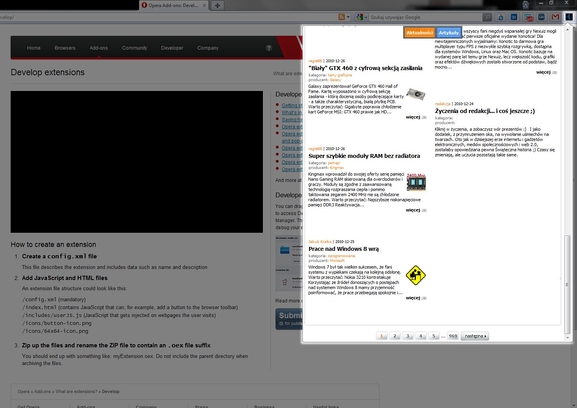This screenshot has width=577, height=408.
Task: Click the lock extension icon in the toolbar
Action: 500,17
